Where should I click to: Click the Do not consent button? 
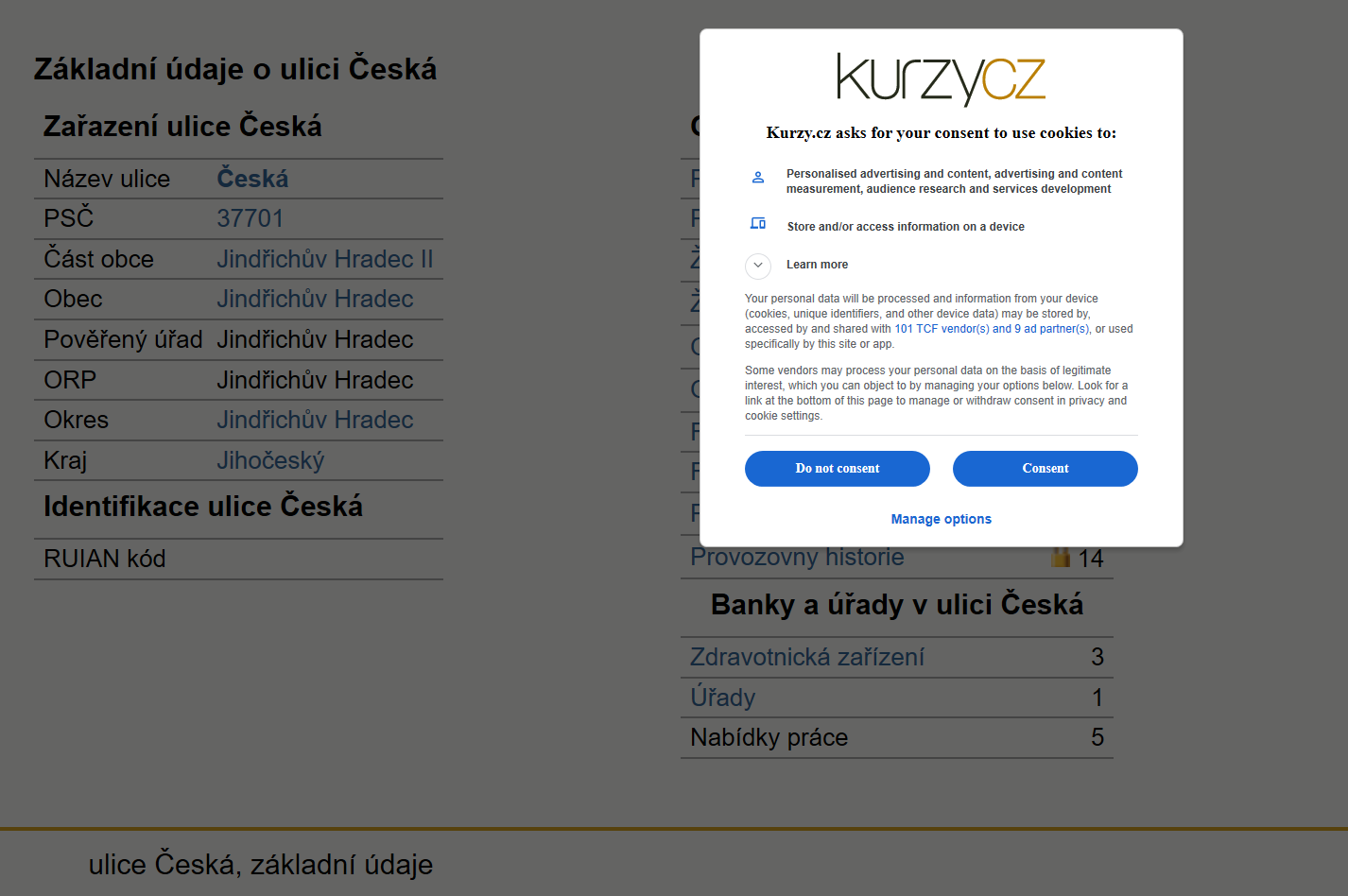(838, 469)
